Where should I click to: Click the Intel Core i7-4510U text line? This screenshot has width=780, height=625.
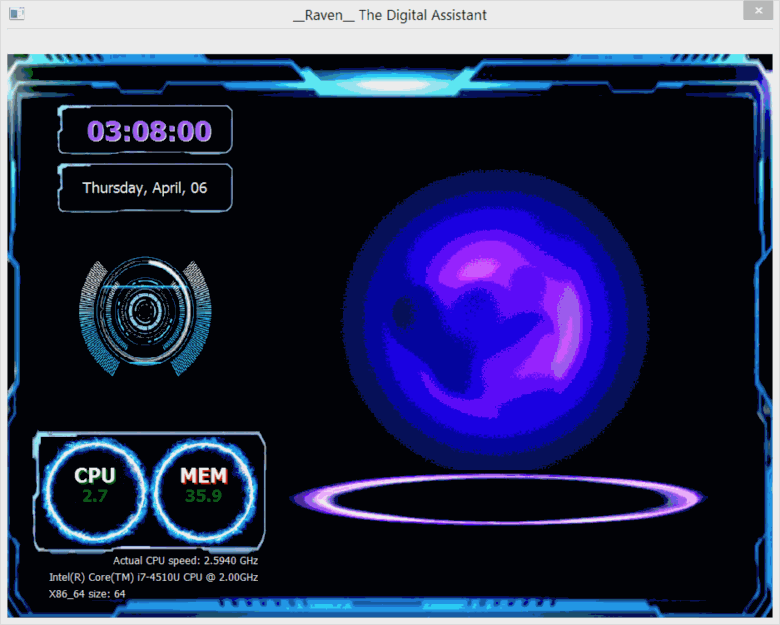click(154, 577)
